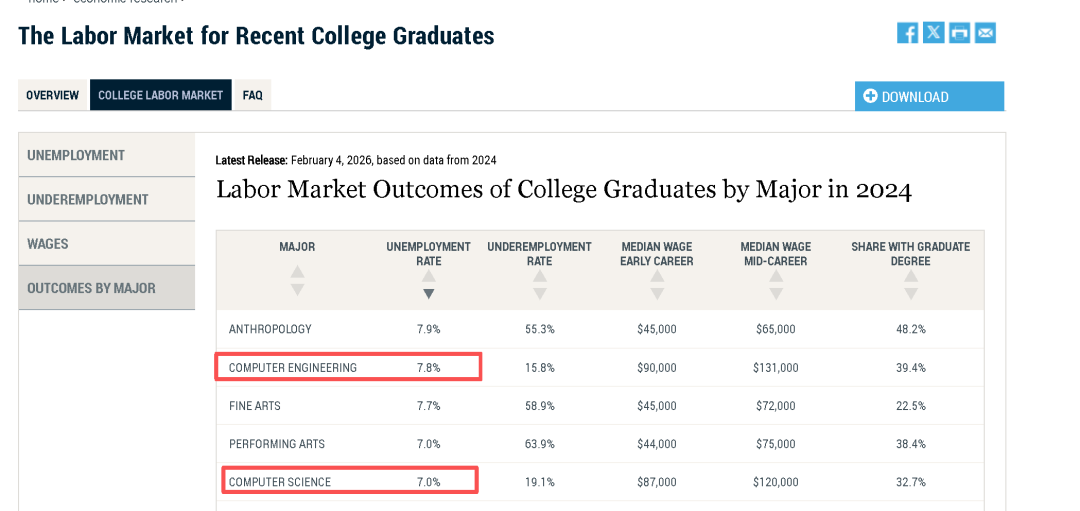Open the Overview tab
The image size is (1080, 511).
[53, 95]
